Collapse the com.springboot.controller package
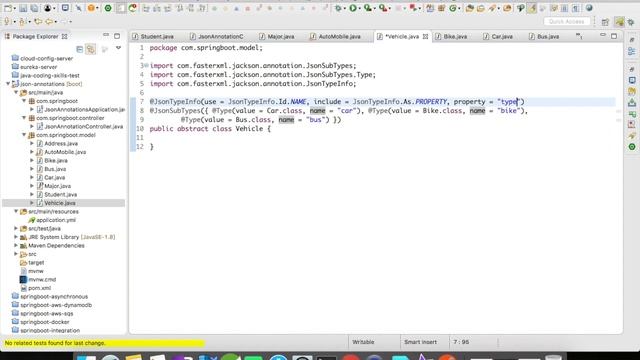This screenshot has width=640, height=360. (x=24, y=118)
